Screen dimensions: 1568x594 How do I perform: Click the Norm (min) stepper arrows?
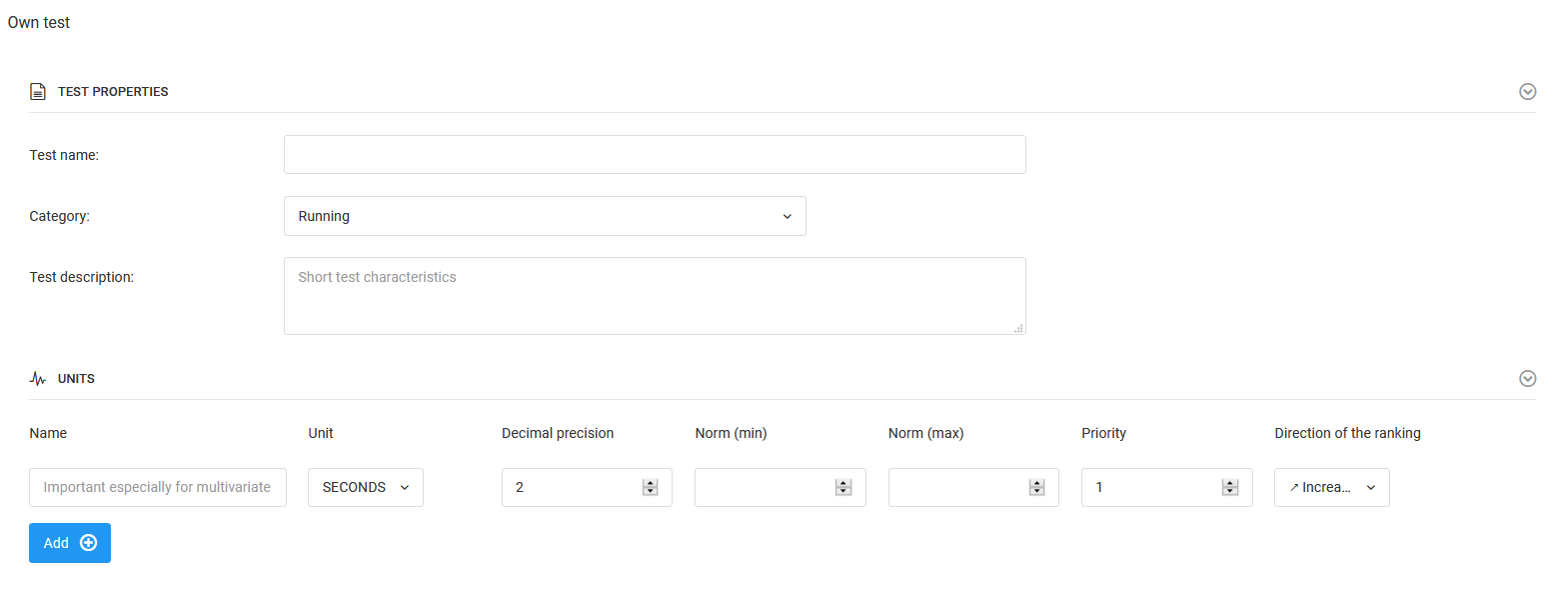[843, 487]
